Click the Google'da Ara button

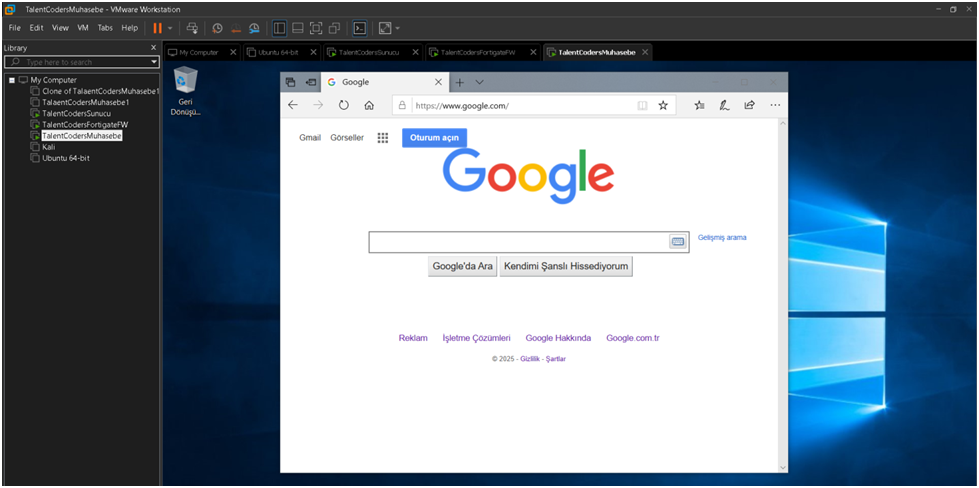point(463,266)
